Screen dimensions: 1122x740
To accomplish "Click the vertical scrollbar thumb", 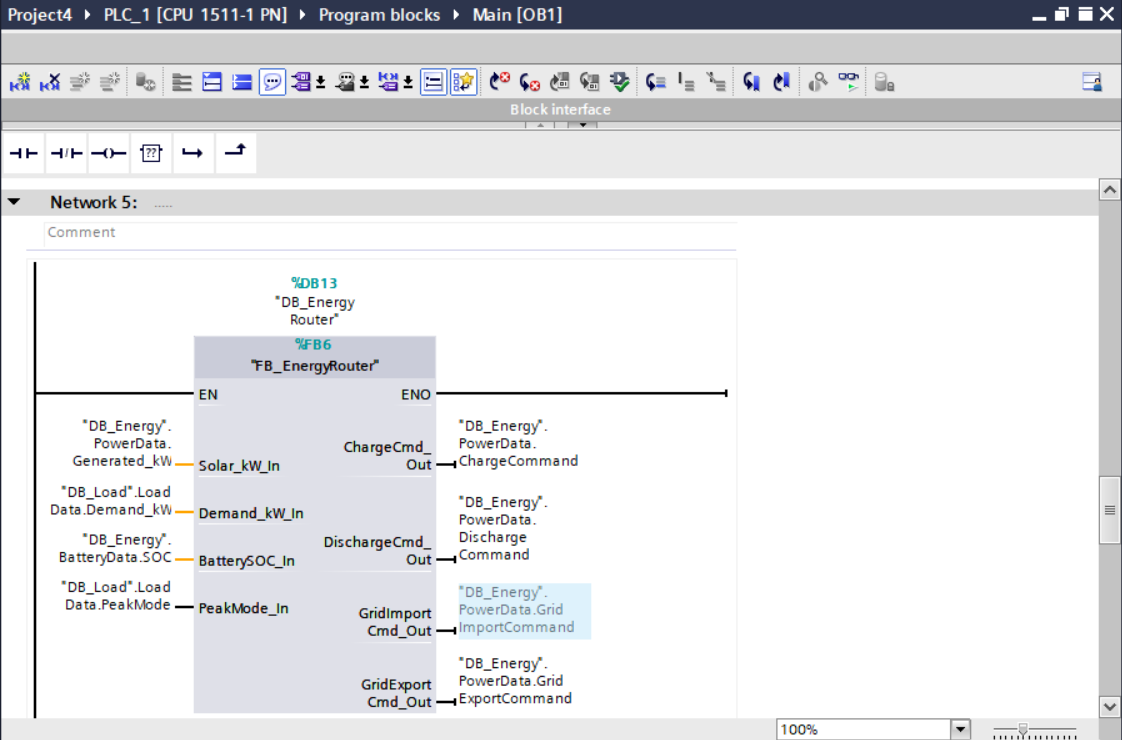I will (x=1109, y=510).
